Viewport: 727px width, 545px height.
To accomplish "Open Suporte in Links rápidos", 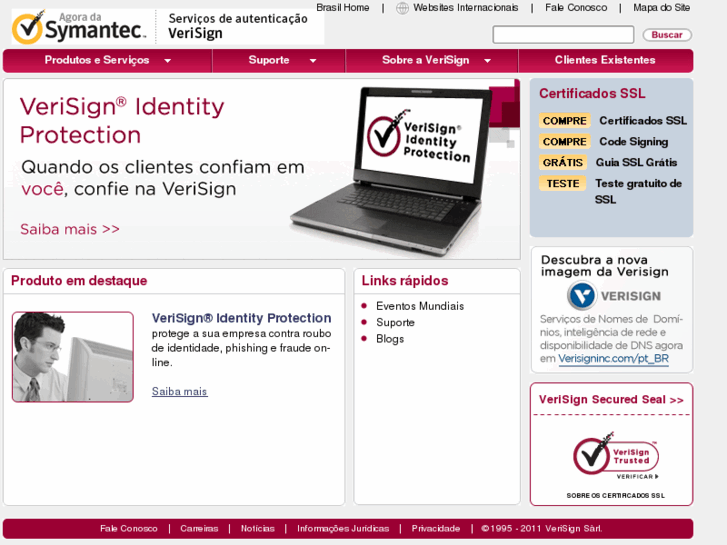I will tap(395, 323).
